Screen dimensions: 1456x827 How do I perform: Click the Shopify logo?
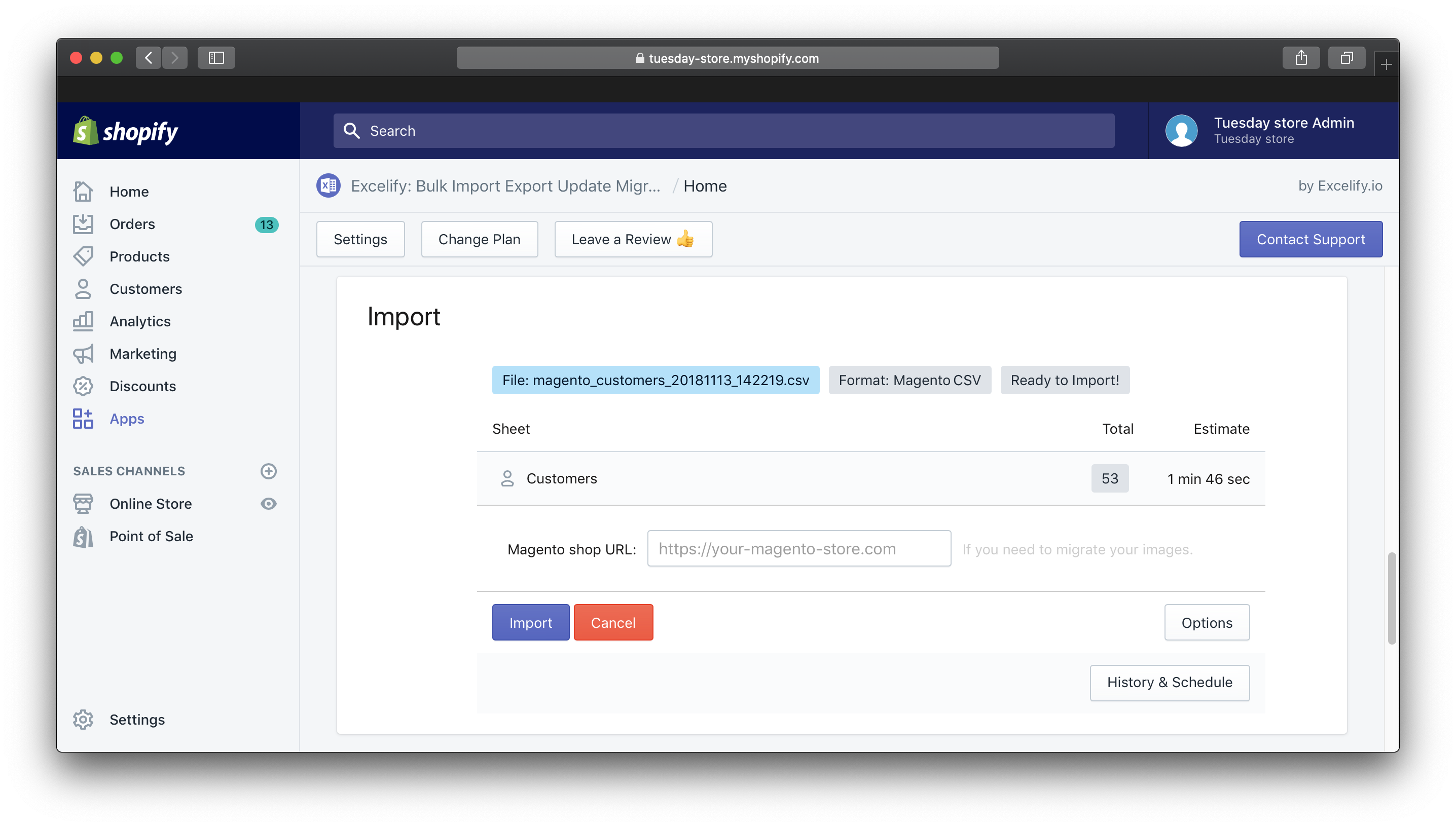click(x=126, y=131)
